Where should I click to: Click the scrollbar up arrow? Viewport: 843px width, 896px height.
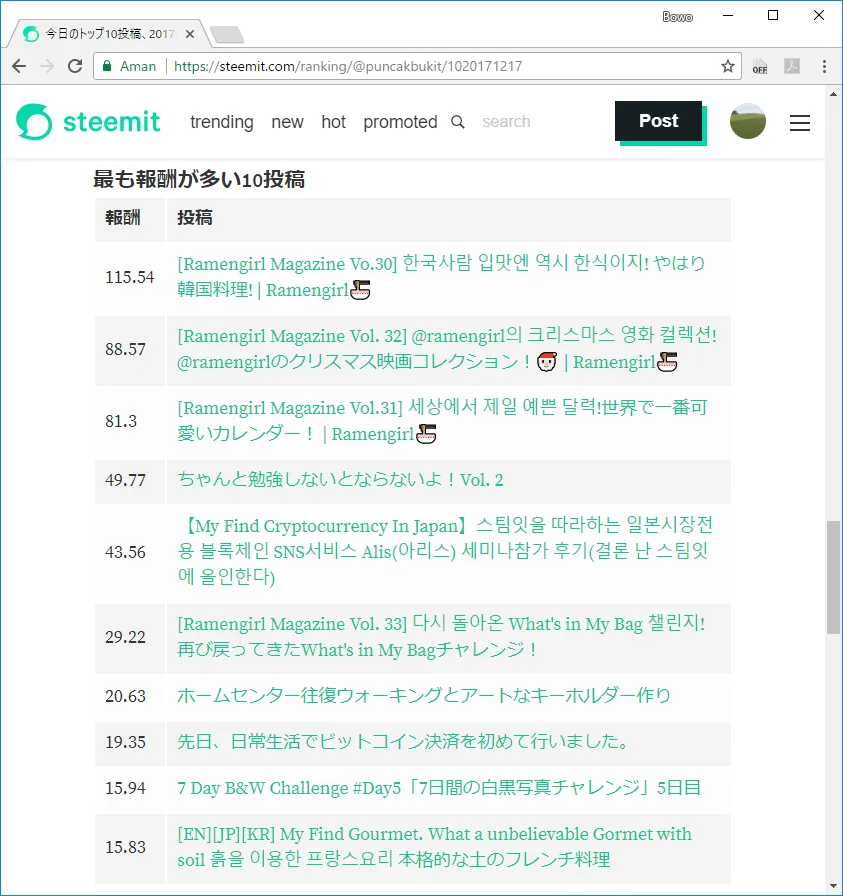click(833, 94)
